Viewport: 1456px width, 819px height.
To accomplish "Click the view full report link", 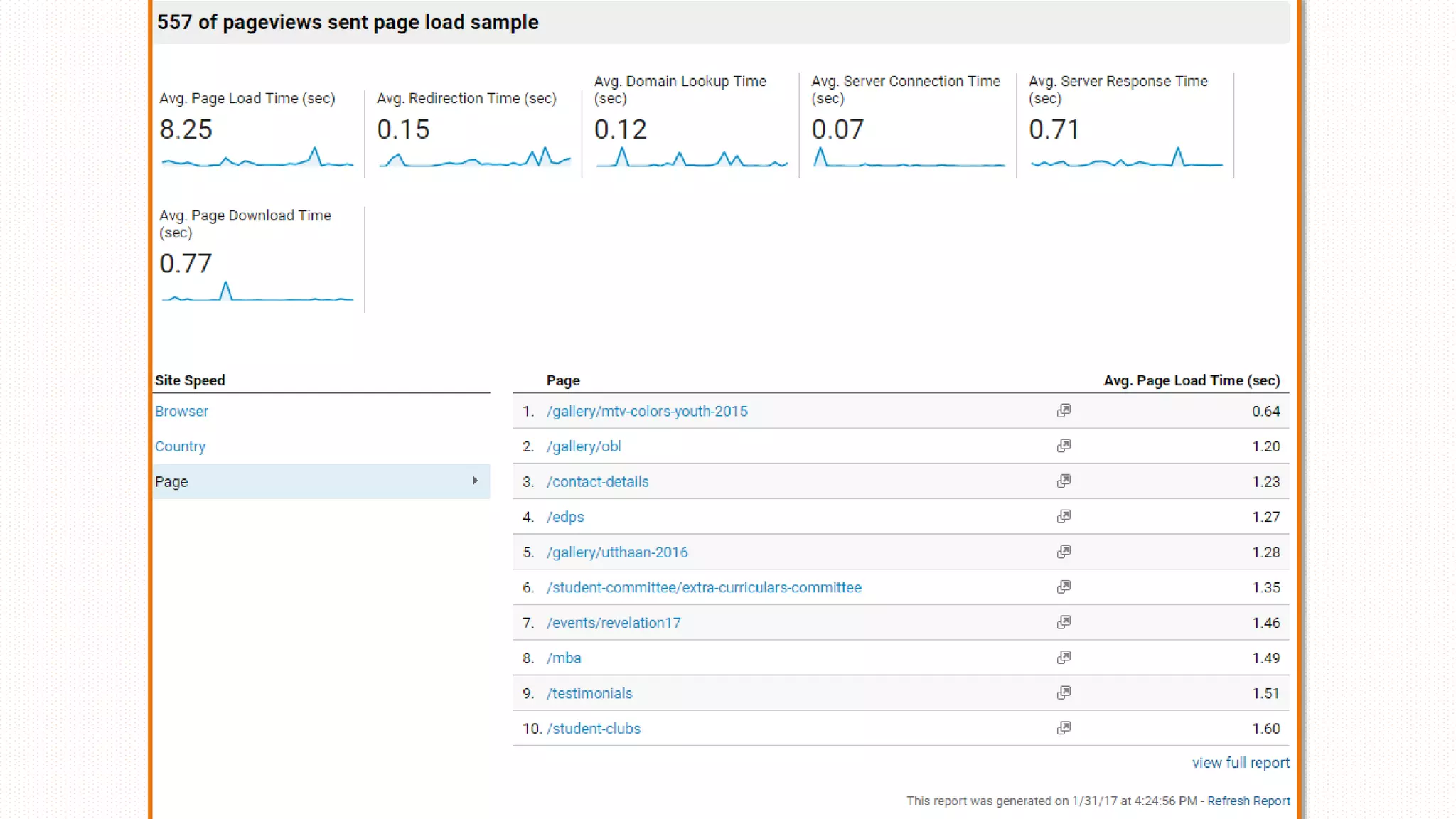I will pyautogui.click(x=1241, y=763).
